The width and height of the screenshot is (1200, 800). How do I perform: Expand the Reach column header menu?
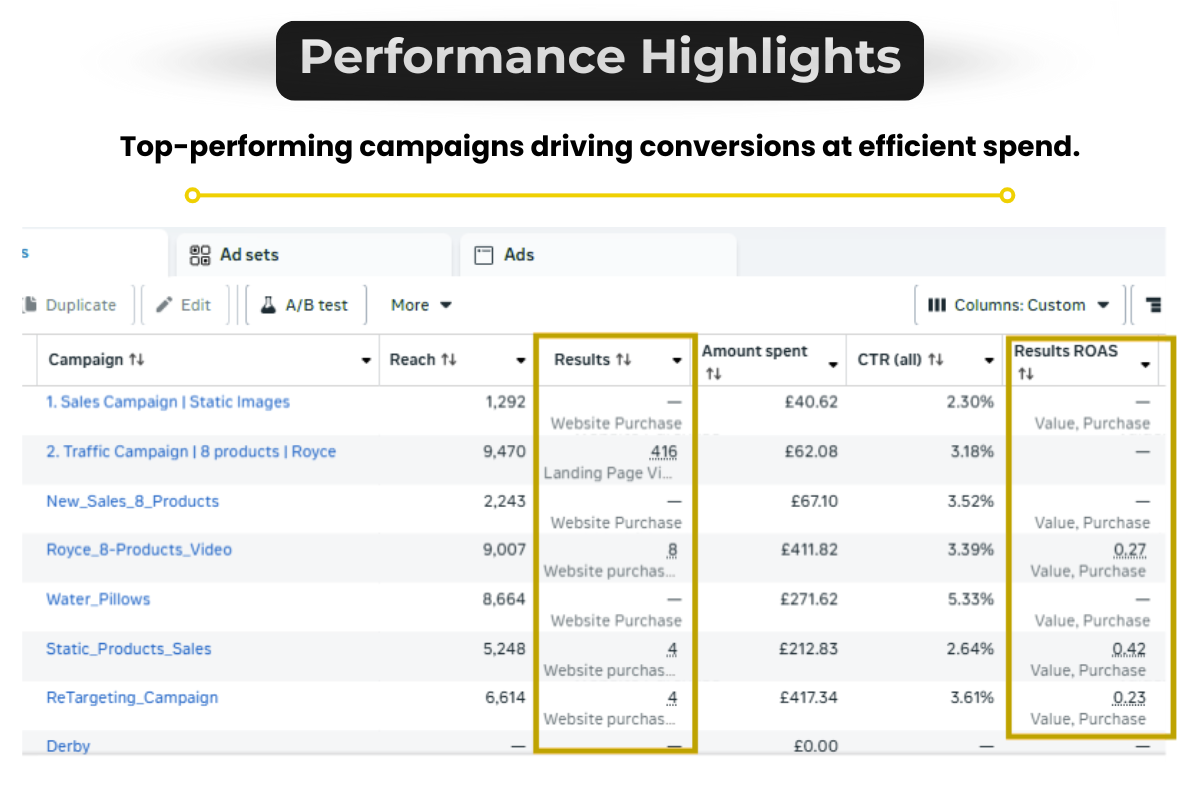520,361
